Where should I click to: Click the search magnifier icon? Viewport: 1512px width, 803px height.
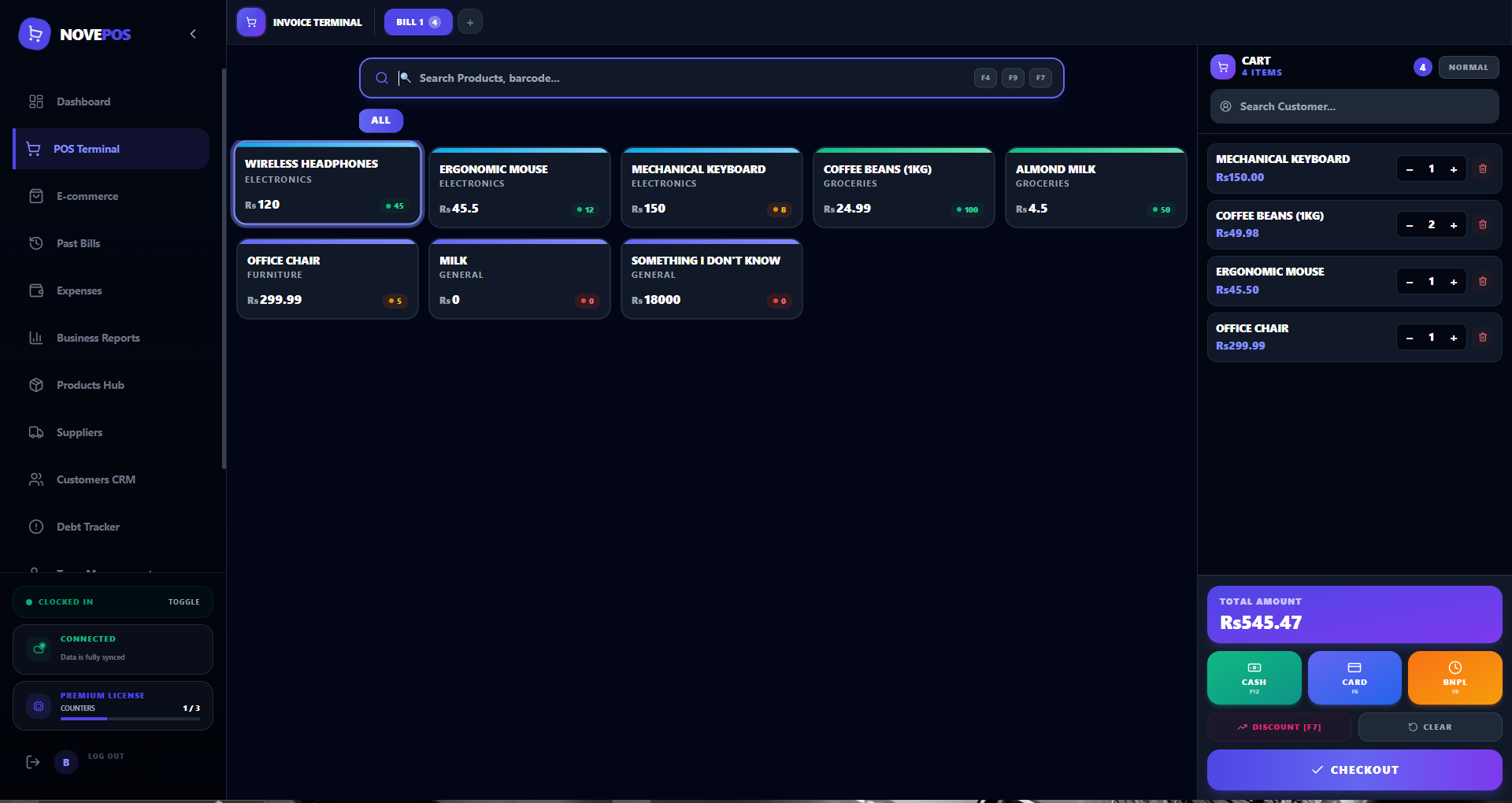click(x=382, y=78)
